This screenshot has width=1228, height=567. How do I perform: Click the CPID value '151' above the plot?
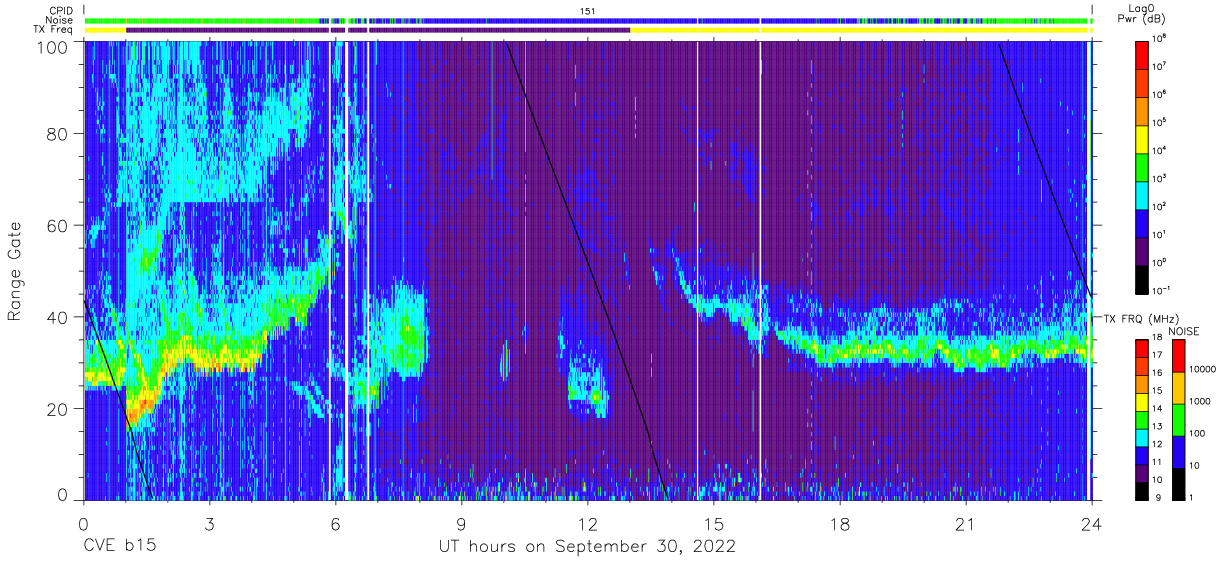[x=587, y=10]
